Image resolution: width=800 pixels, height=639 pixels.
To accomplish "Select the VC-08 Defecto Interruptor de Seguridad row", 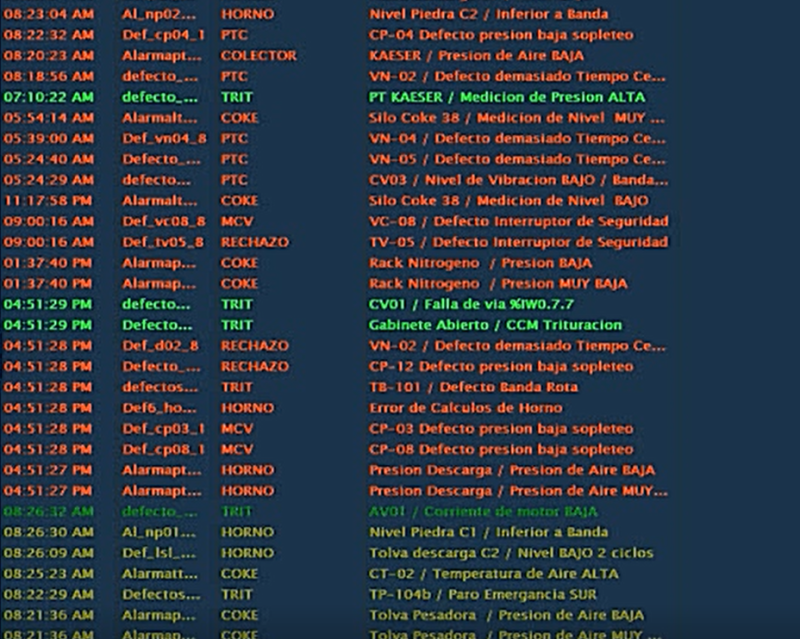I will coord(518,221).
